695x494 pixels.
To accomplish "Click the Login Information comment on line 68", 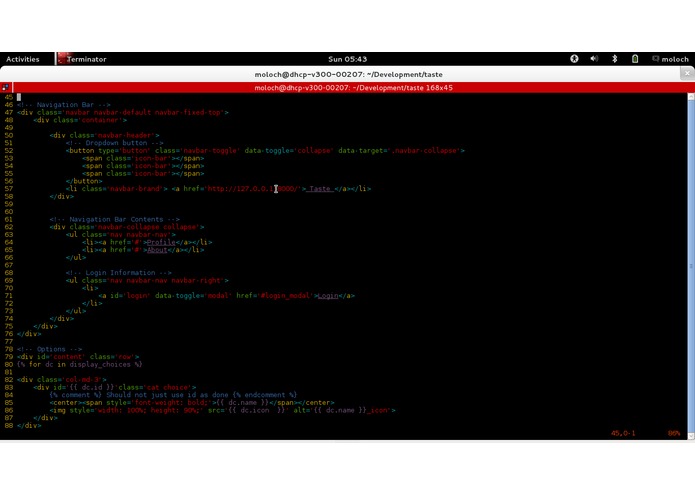I will pyautogui.click(x=118, y=273).
